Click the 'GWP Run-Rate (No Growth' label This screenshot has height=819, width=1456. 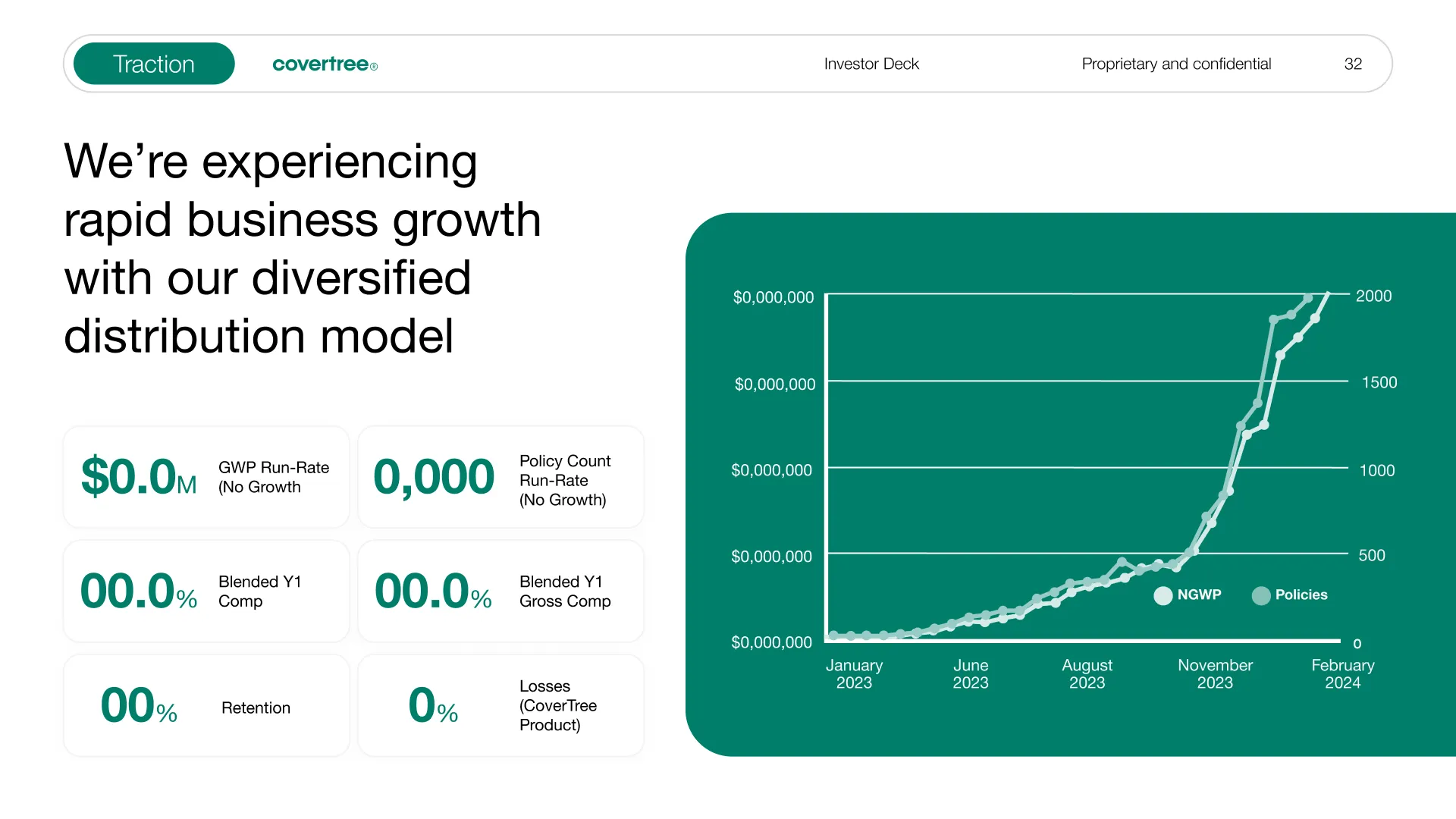point(274,477)
